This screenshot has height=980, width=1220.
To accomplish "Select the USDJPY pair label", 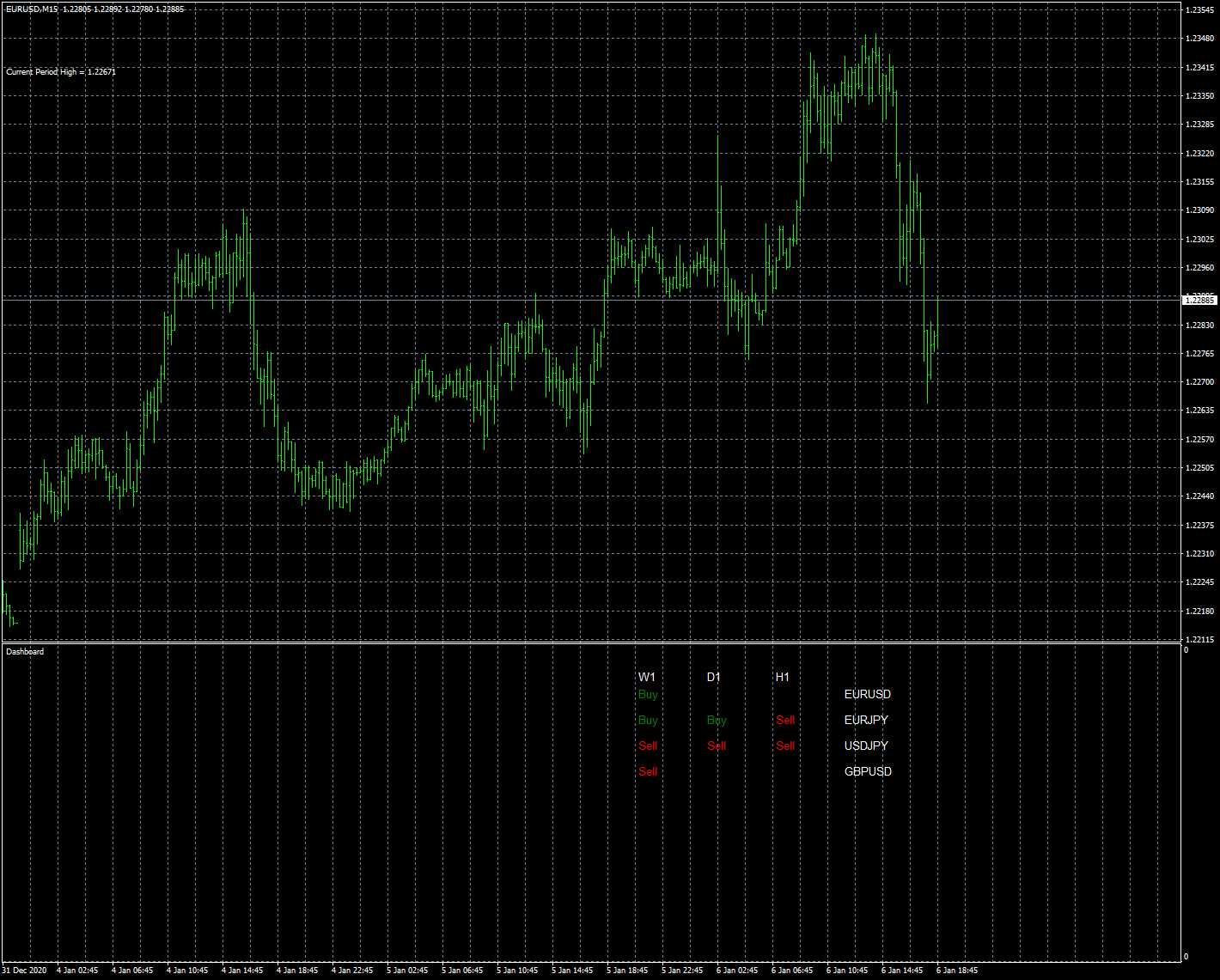I will (x=866, y=746).
